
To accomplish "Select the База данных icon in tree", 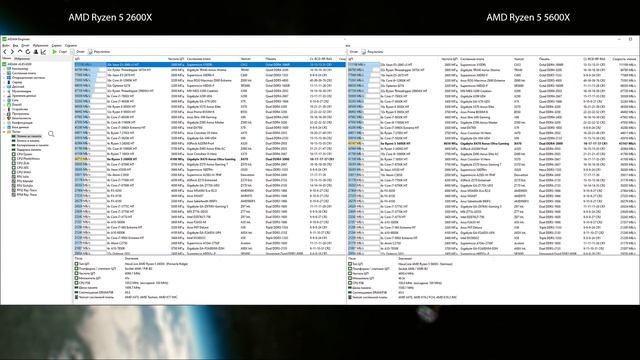I will pyautogui.click(x=9, y=127).
